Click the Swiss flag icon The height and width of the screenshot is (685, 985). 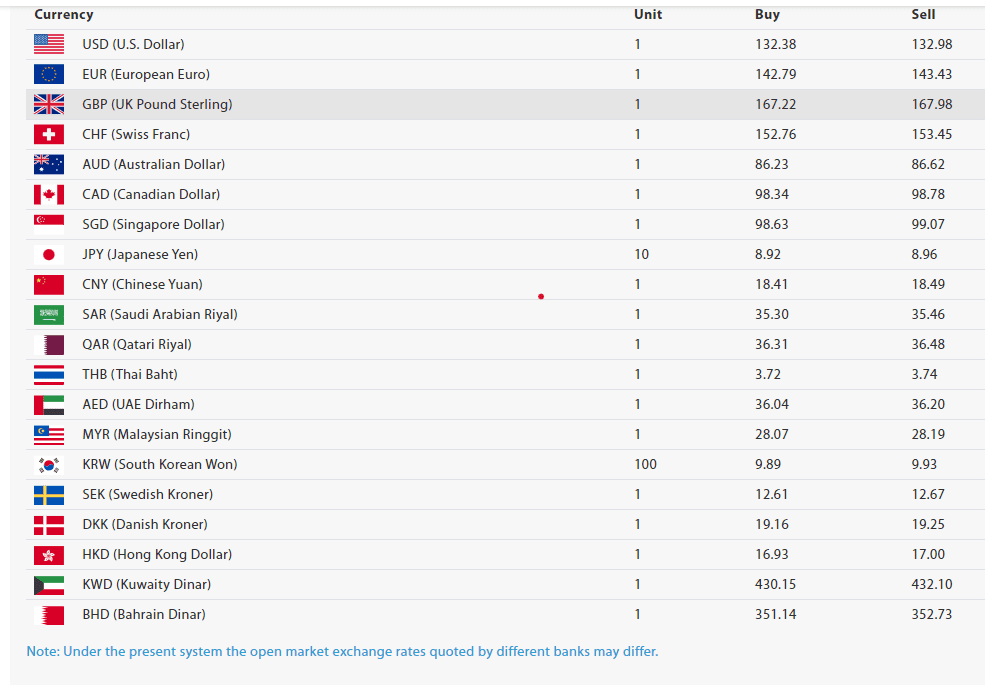pos(48,134)
